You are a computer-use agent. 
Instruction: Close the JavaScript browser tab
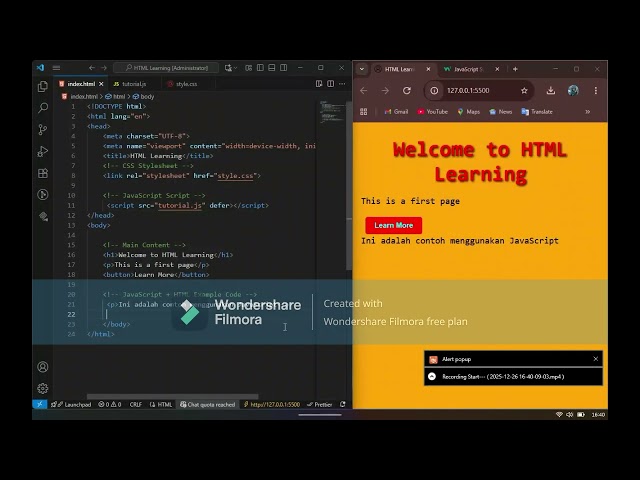[497, 69]
